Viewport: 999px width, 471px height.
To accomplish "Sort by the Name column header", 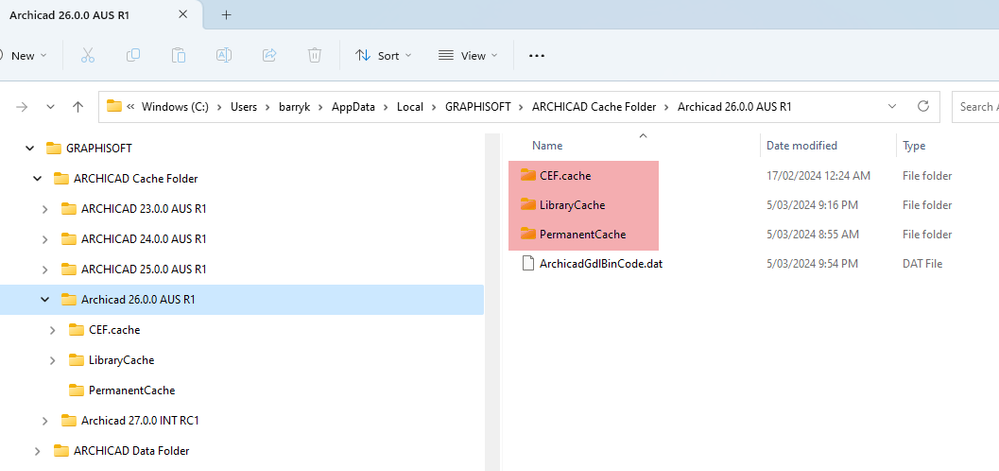I will pos(547,145).
